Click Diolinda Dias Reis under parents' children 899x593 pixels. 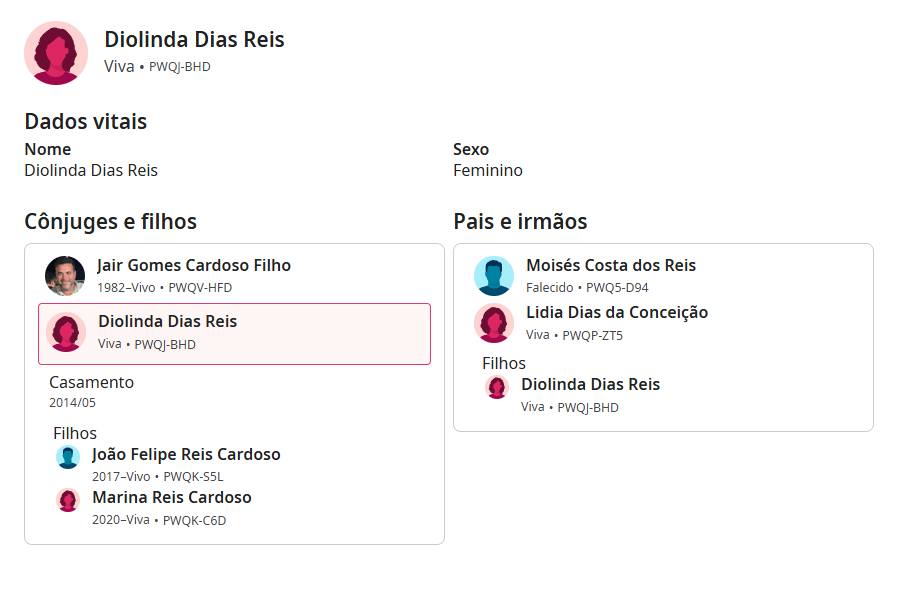pyautogui.click(x=590, y=385)
